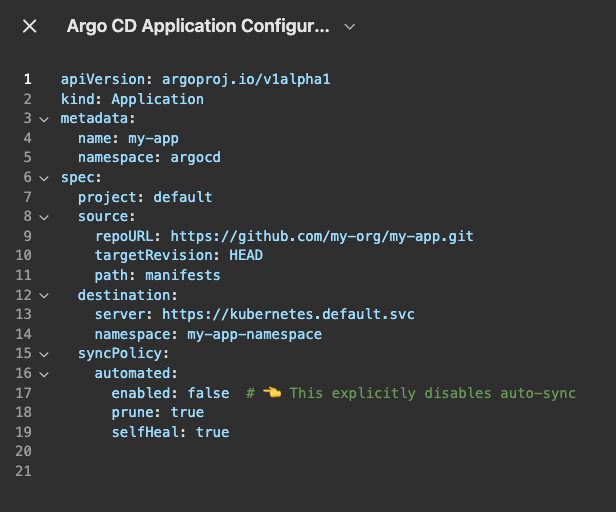The image size is (616, 512).
Task: Open the dropdown next to the document title
Action: [349, 27]
